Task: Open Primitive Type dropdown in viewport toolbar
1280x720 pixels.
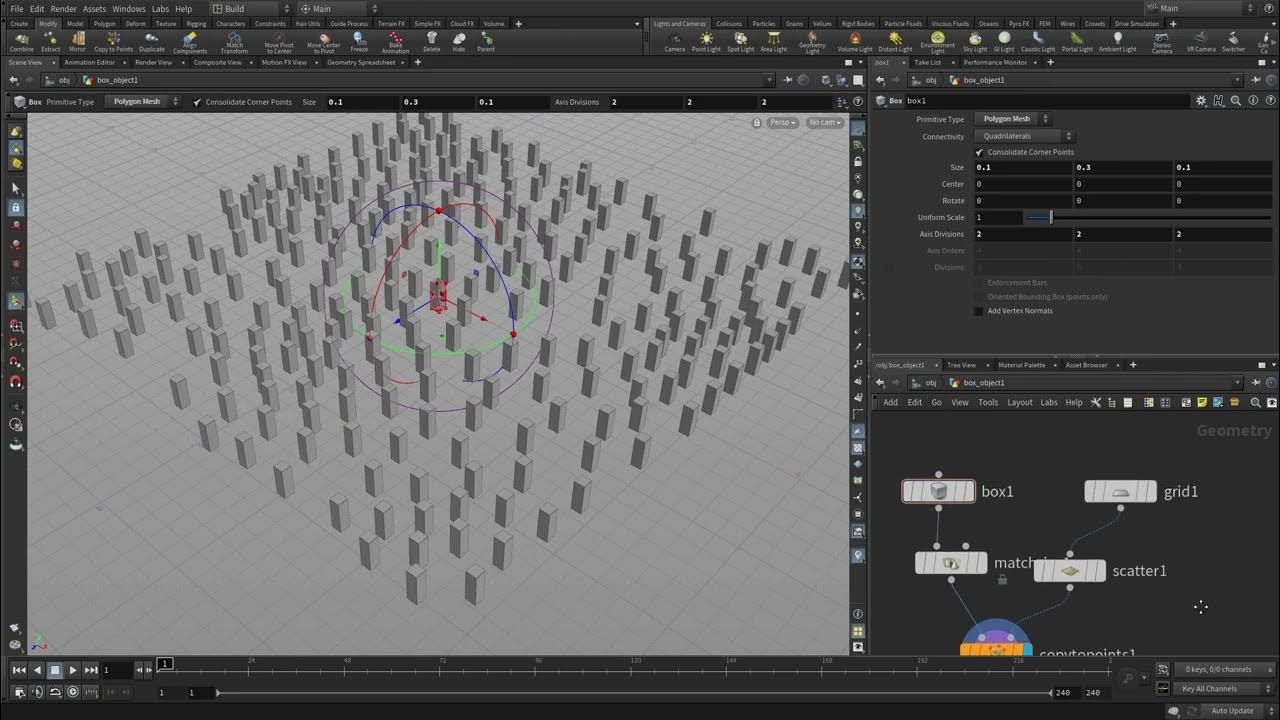Action: point(142,102)
